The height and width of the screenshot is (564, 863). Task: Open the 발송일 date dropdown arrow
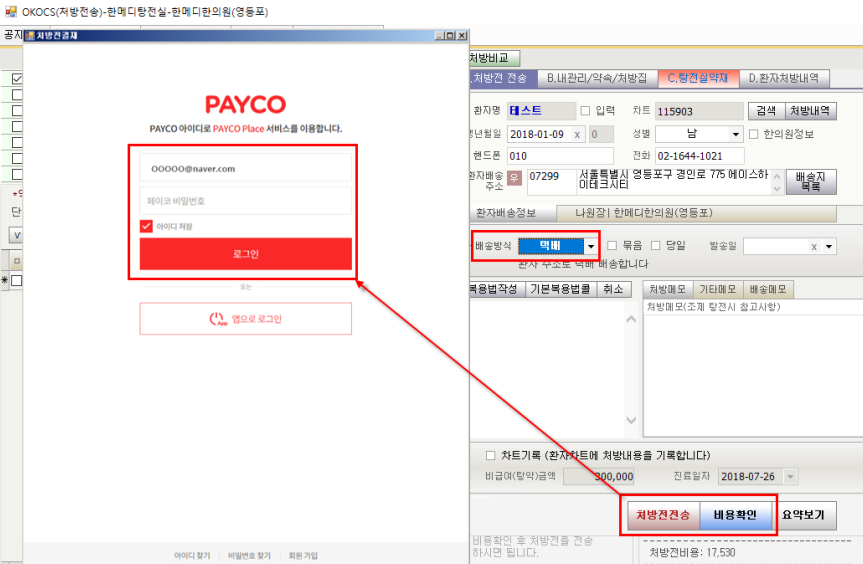click(829, 247)
